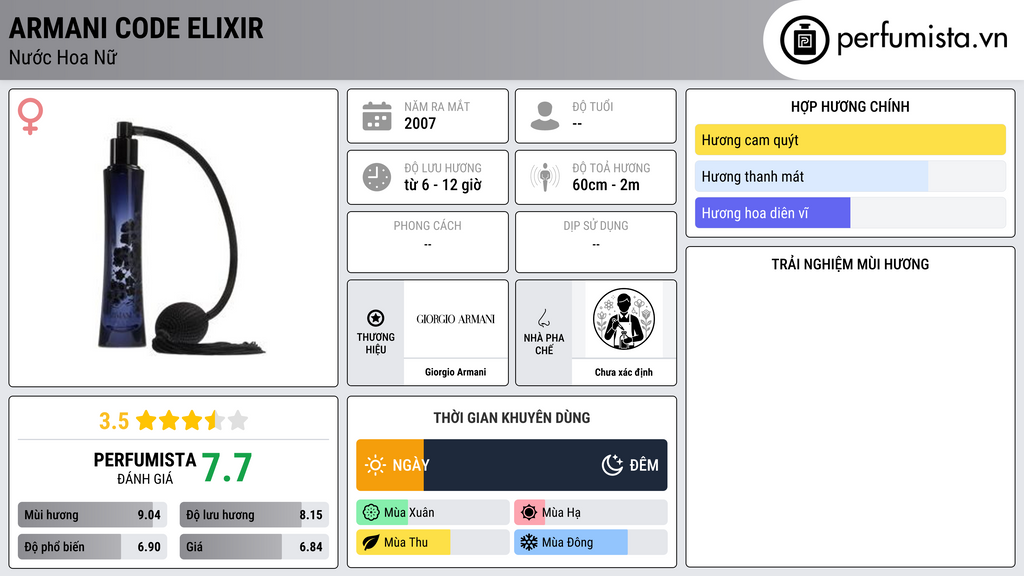Click the longevity value từ 6 - 12 giờ
1024x576 pixels.
443,185
